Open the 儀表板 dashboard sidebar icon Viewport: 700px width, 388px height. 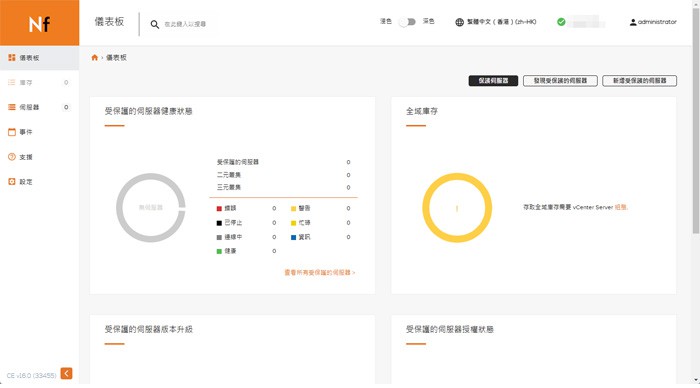click(x=12, y=58)
